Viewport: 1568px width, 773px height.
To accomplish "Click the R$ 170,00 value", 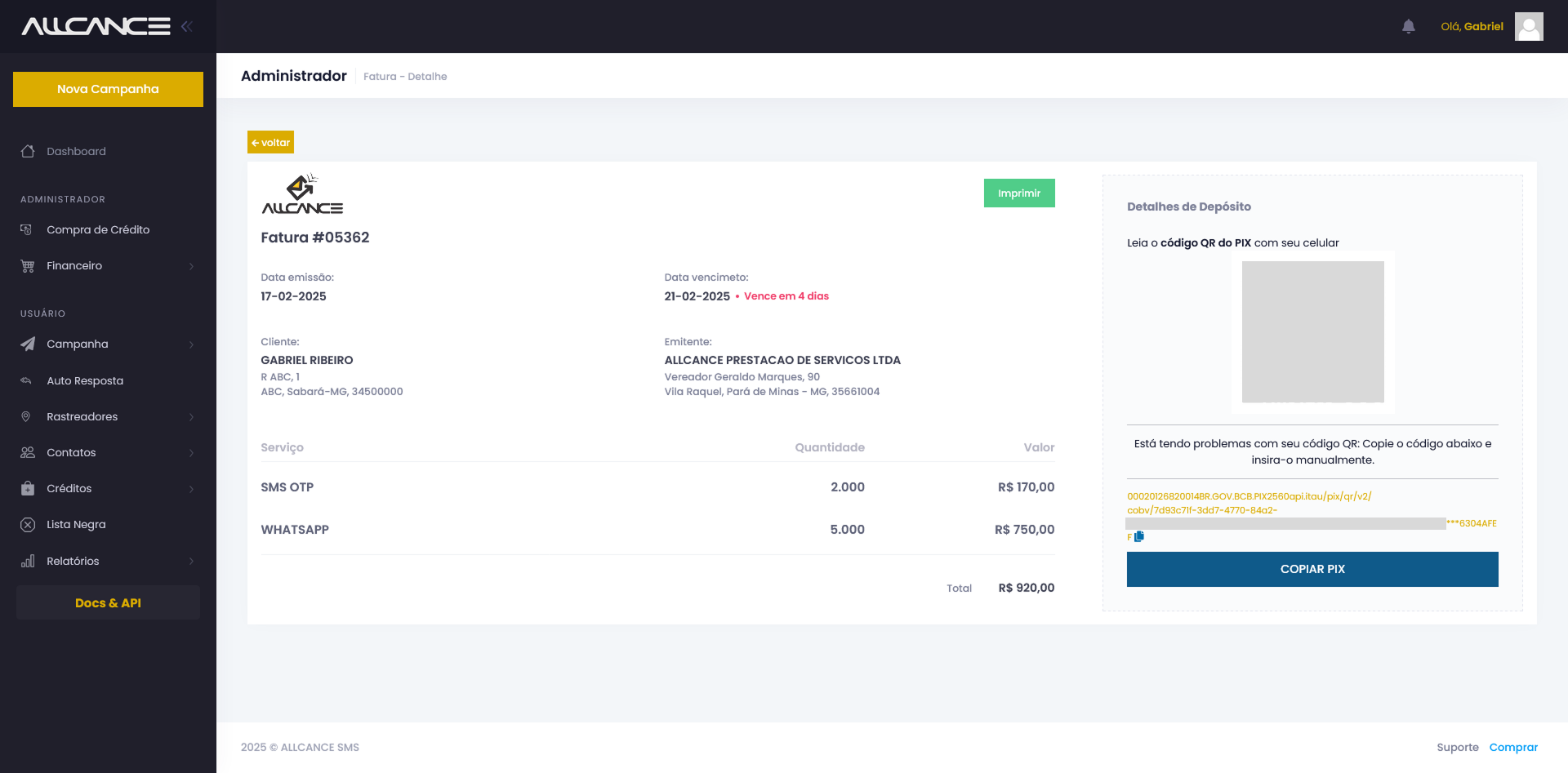I will pyautogui.click(x=1027, y=487).
